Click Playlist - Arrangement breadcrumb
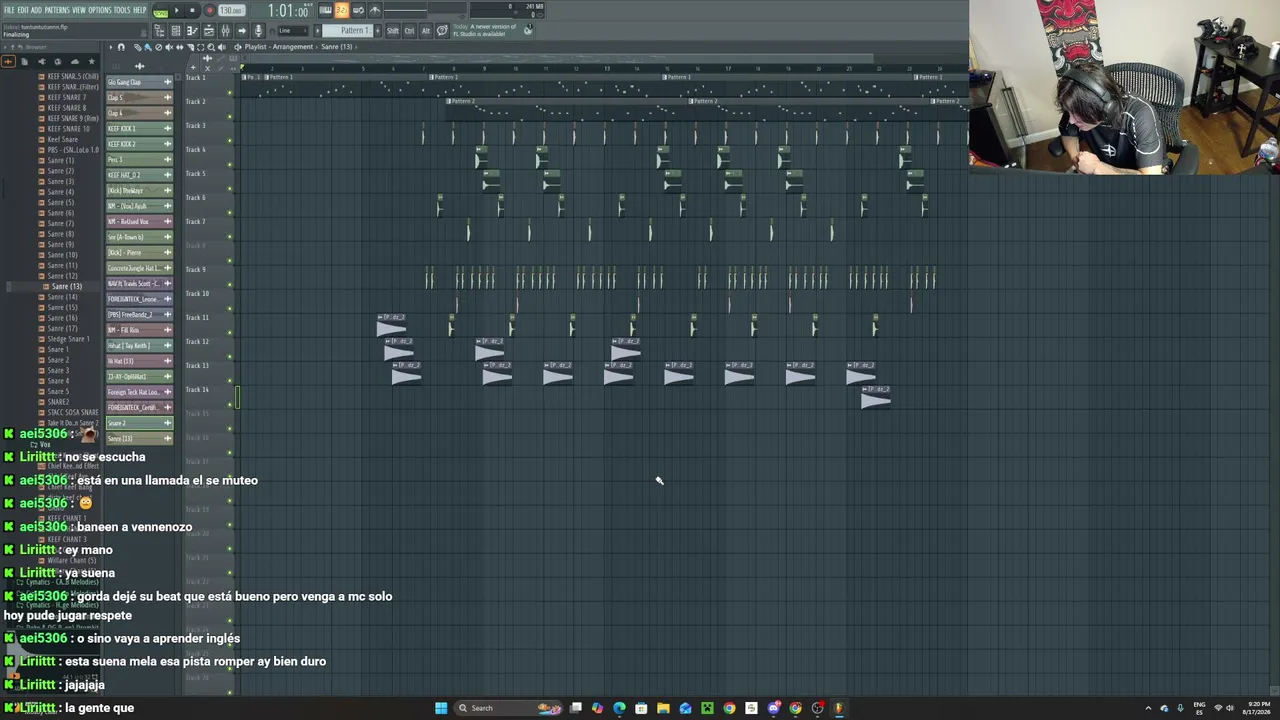The image size is (1280, 720). pos(279,47)
